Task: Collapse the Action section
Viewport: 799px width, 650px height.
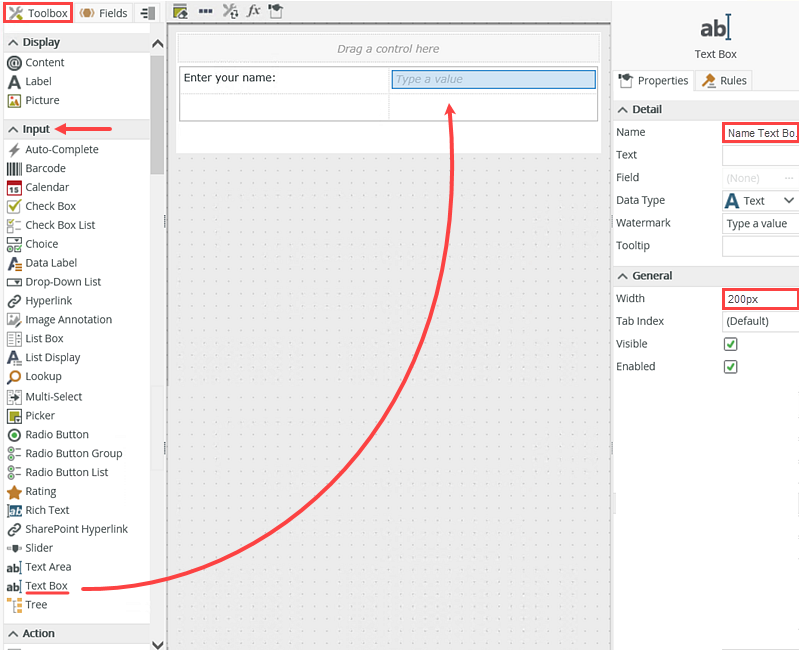Action: pyautogui.click(x=13, y=634)
